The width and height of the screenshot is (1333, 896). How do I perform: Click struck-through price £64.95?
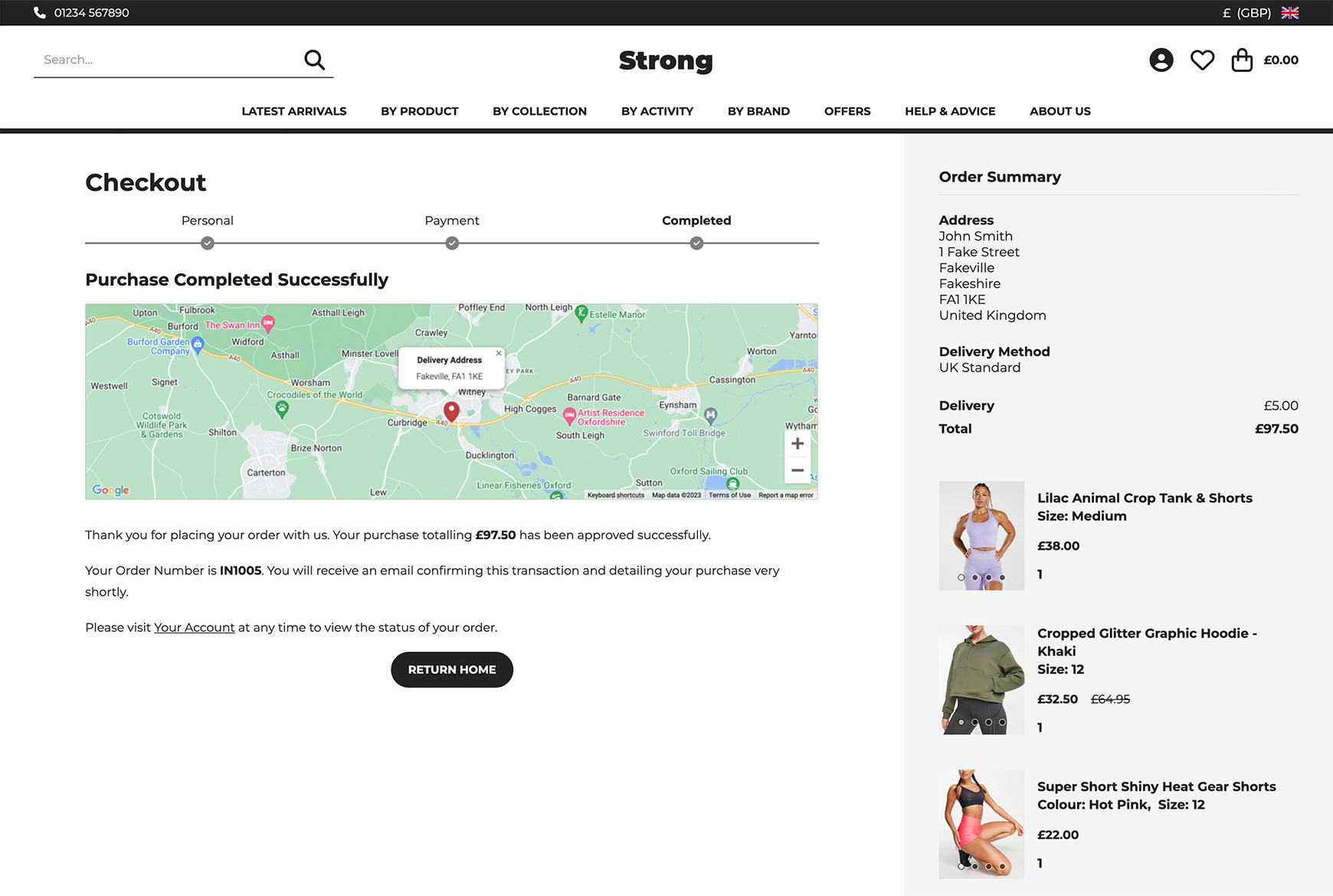(x=1110, y=699)
